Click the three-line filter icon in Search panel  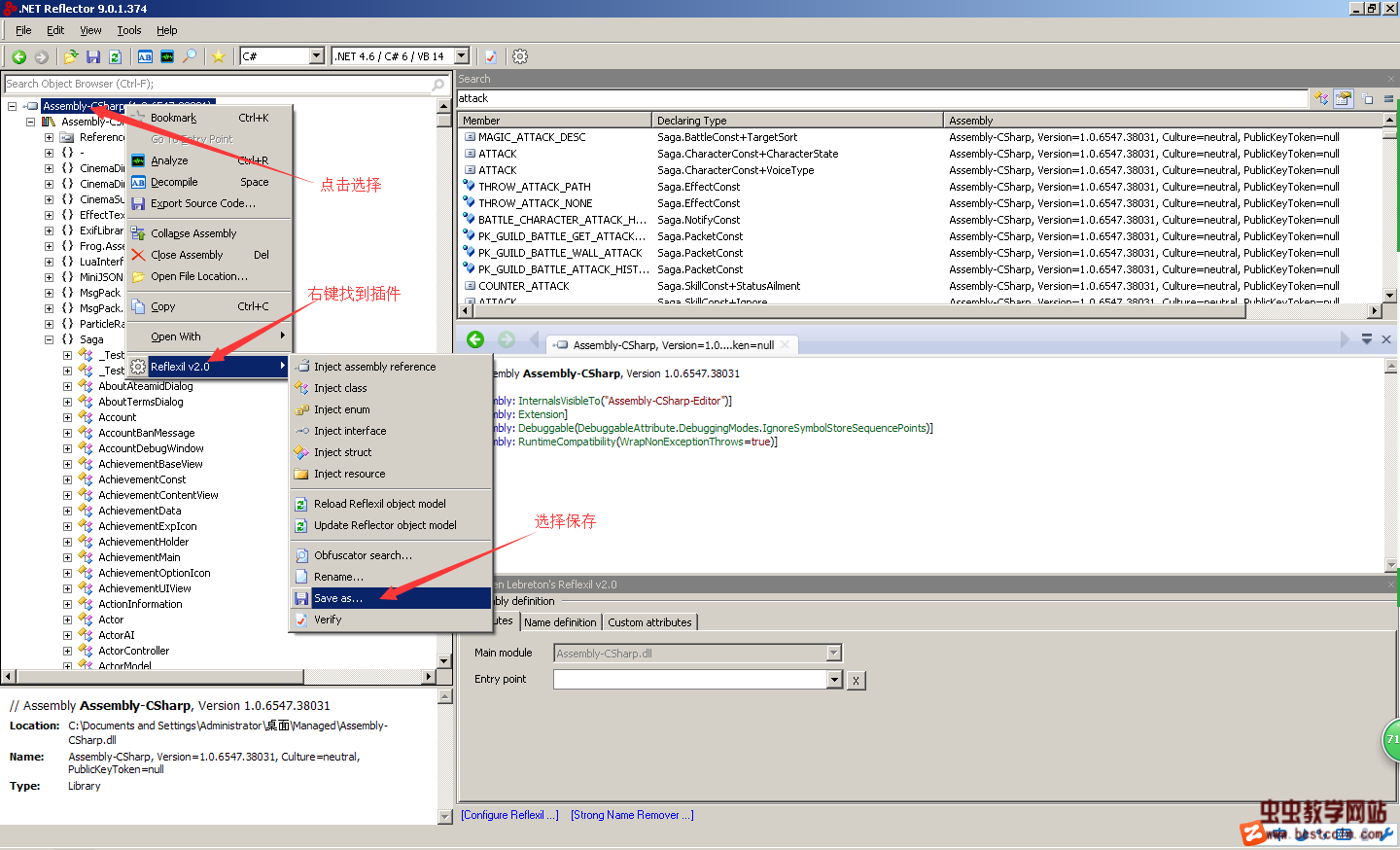[x=1388, y=98]
